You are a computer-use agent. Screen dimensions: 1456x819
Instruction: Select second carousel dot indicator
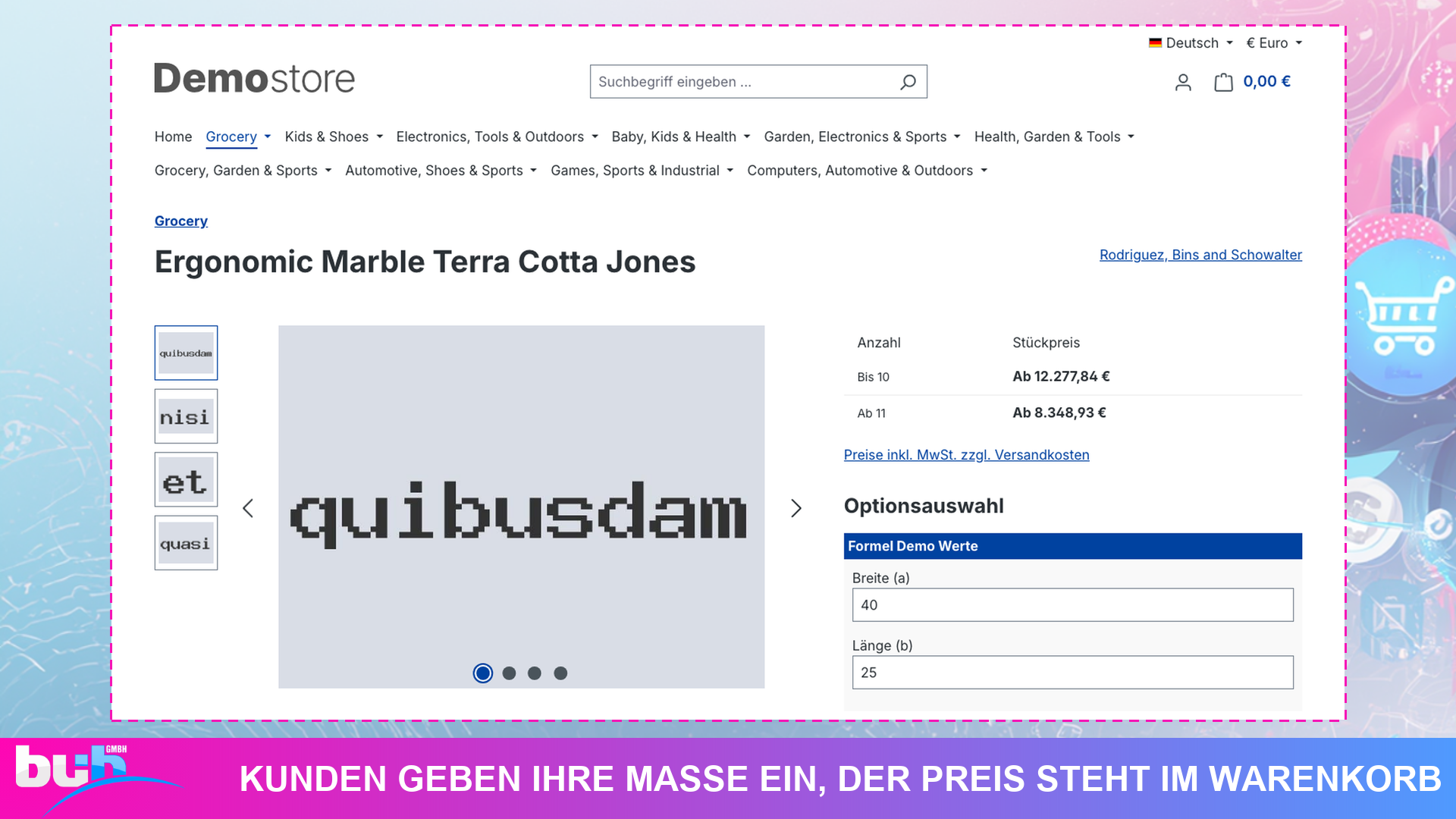click(x=509, y=673)
